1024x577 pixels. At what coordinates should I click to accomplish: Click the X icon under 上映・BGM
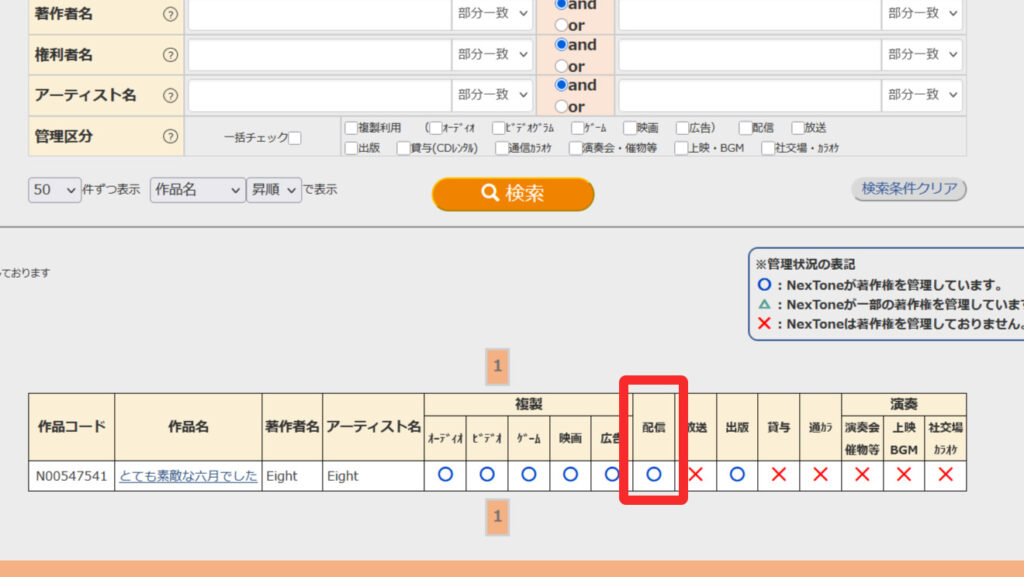(903, 476)
